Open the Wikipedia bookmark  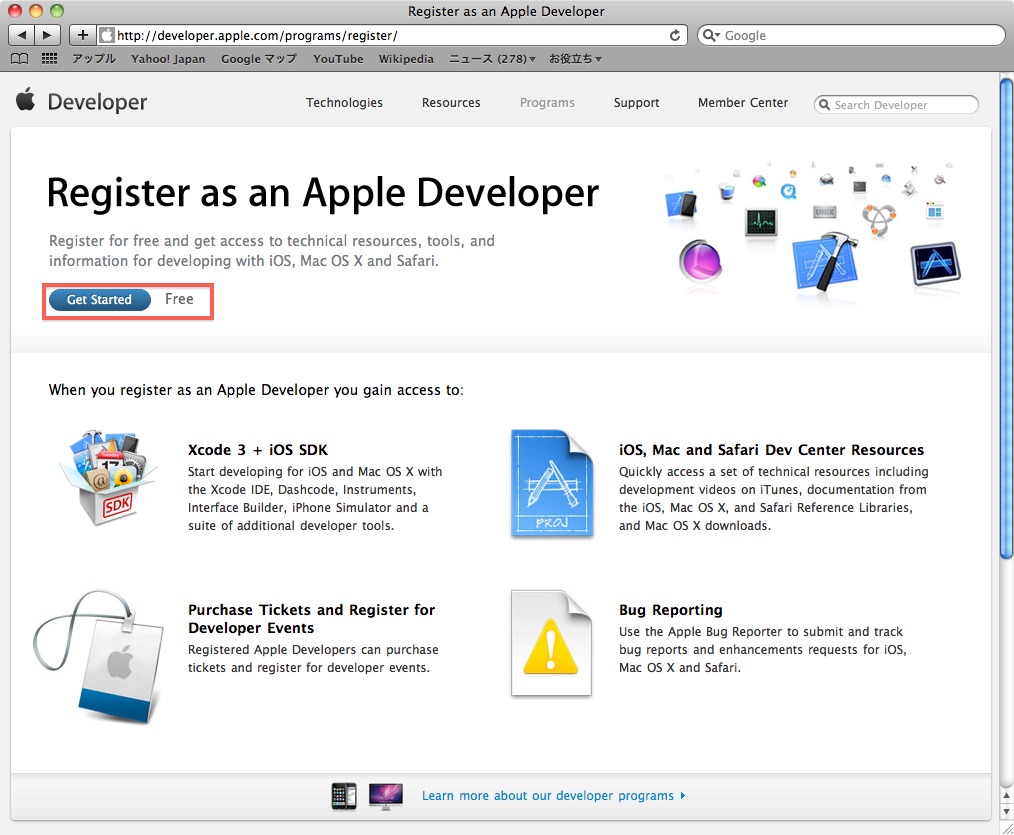[x=406, y=59]
